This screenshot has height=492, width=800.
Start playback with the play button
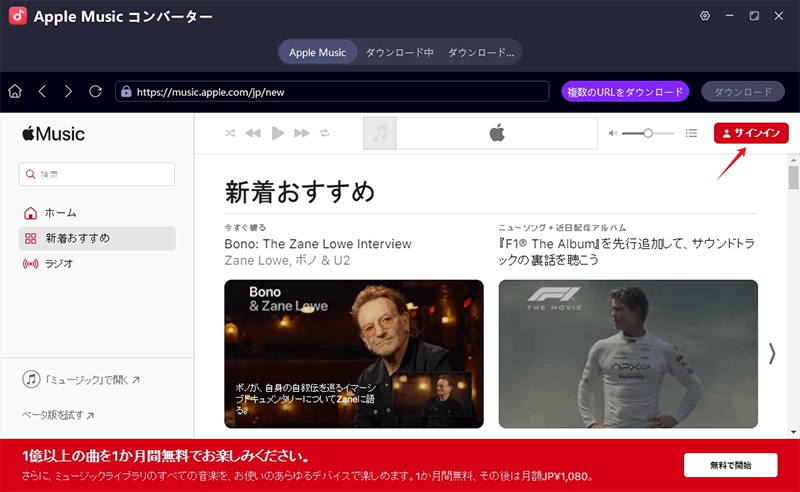click(278, 133)
